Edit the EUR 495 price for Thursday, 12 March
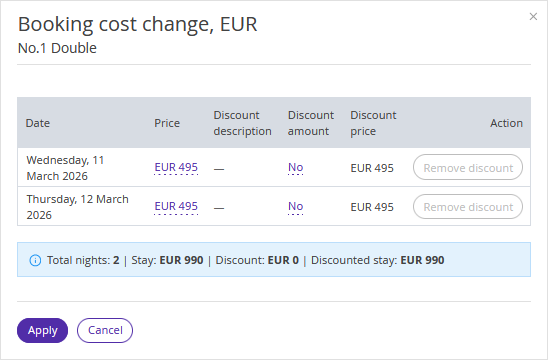Viewport: 548px width, 360px height. point(176,207)
